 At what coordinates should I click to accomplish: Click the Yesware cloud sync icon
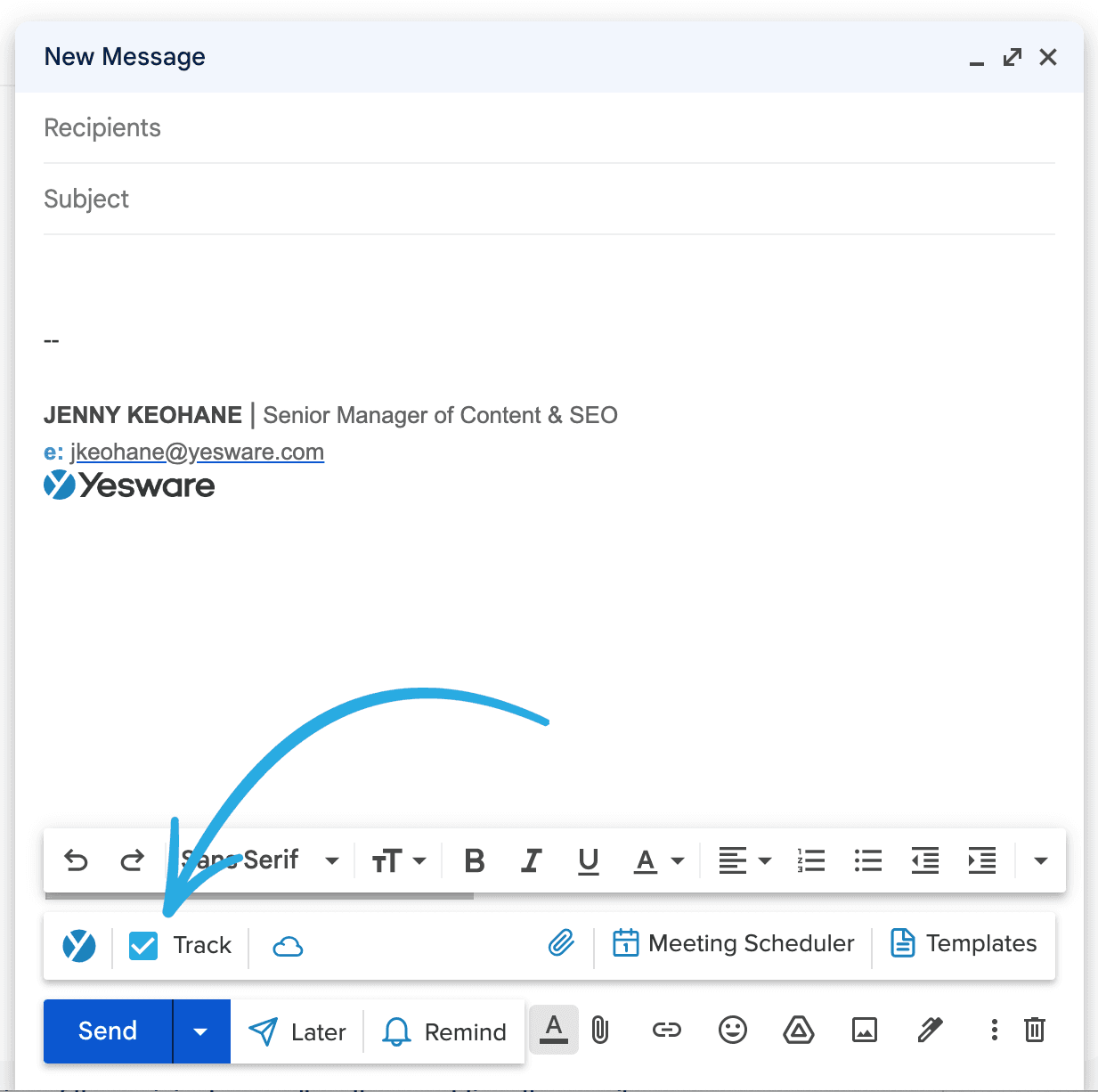click(x=287, y=945)
